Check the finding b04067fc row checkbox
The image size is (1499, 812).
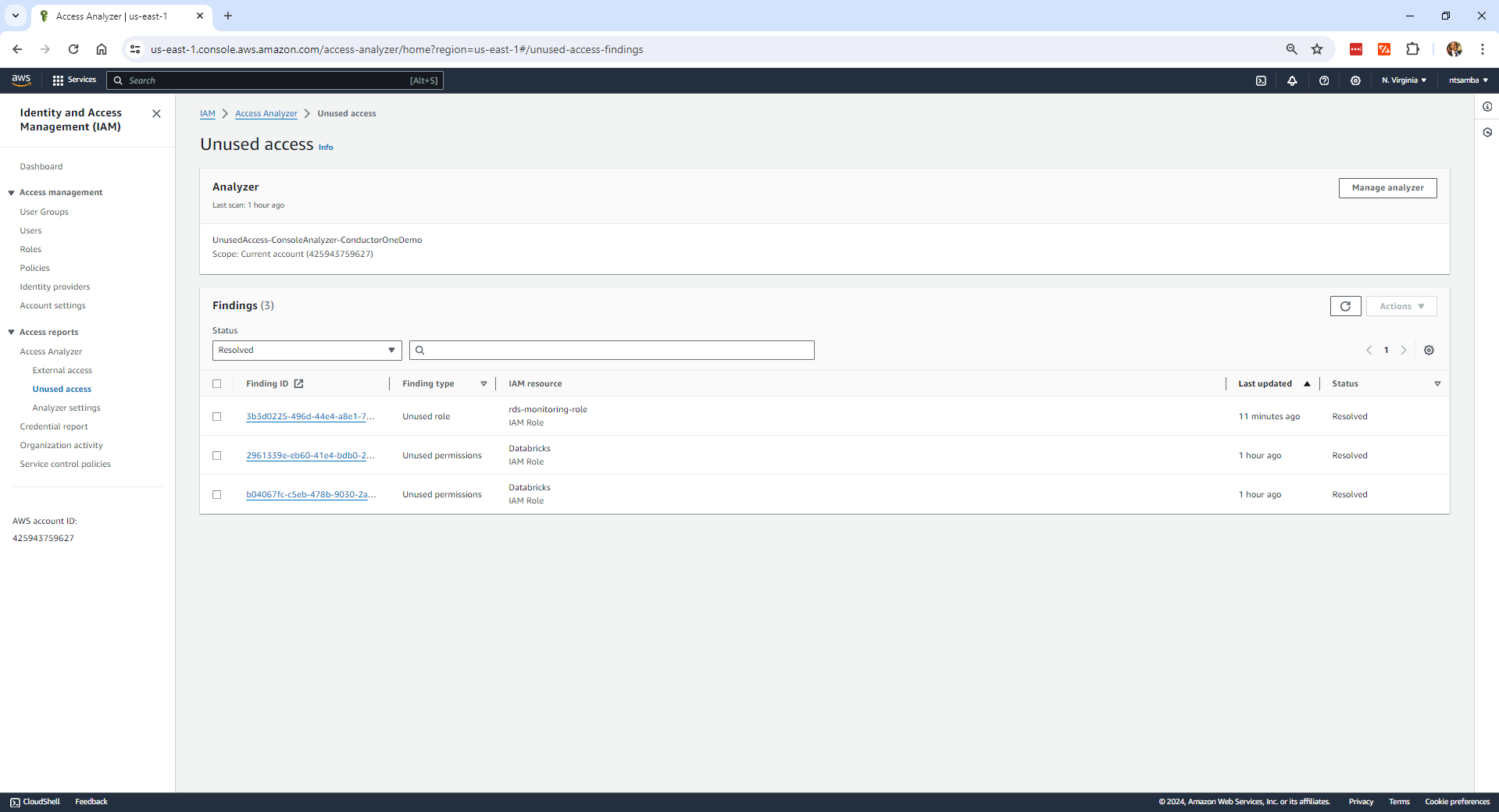pyautogui.click(x=217, y=495)
